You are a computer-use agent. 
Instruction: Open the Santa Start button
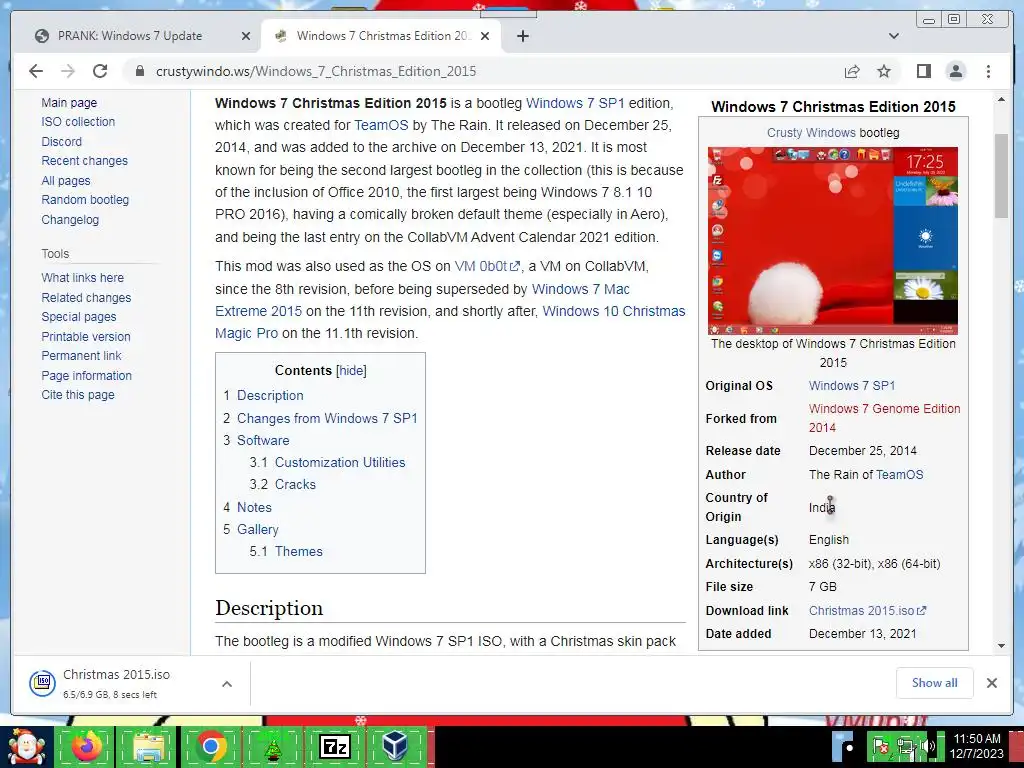[x=26, y=746]
